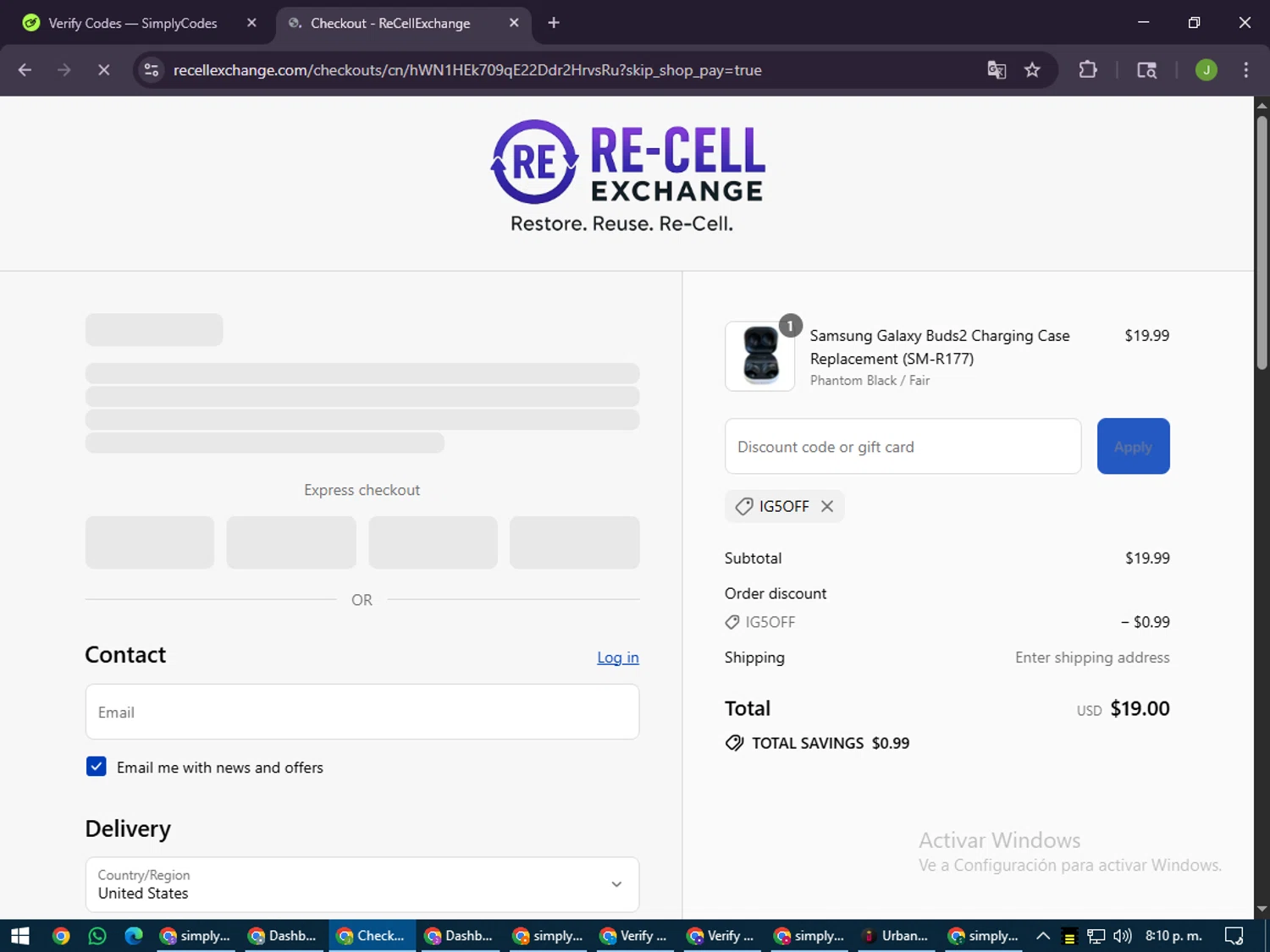
Task: Click the Discount code or gift card field
Action: 903,446
